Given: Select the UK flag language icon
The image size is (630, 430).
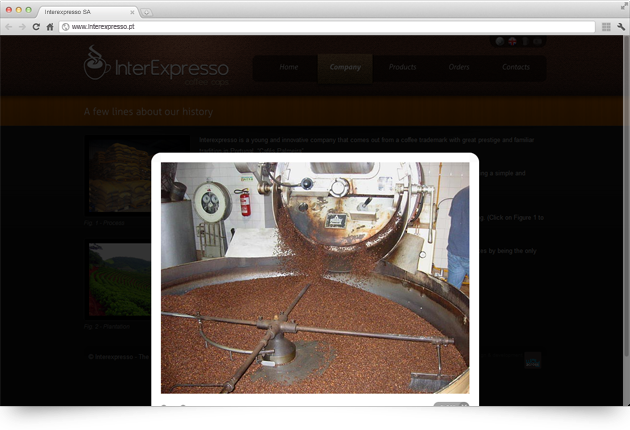Looking at the screenshot, I should [x=512, y=41].
